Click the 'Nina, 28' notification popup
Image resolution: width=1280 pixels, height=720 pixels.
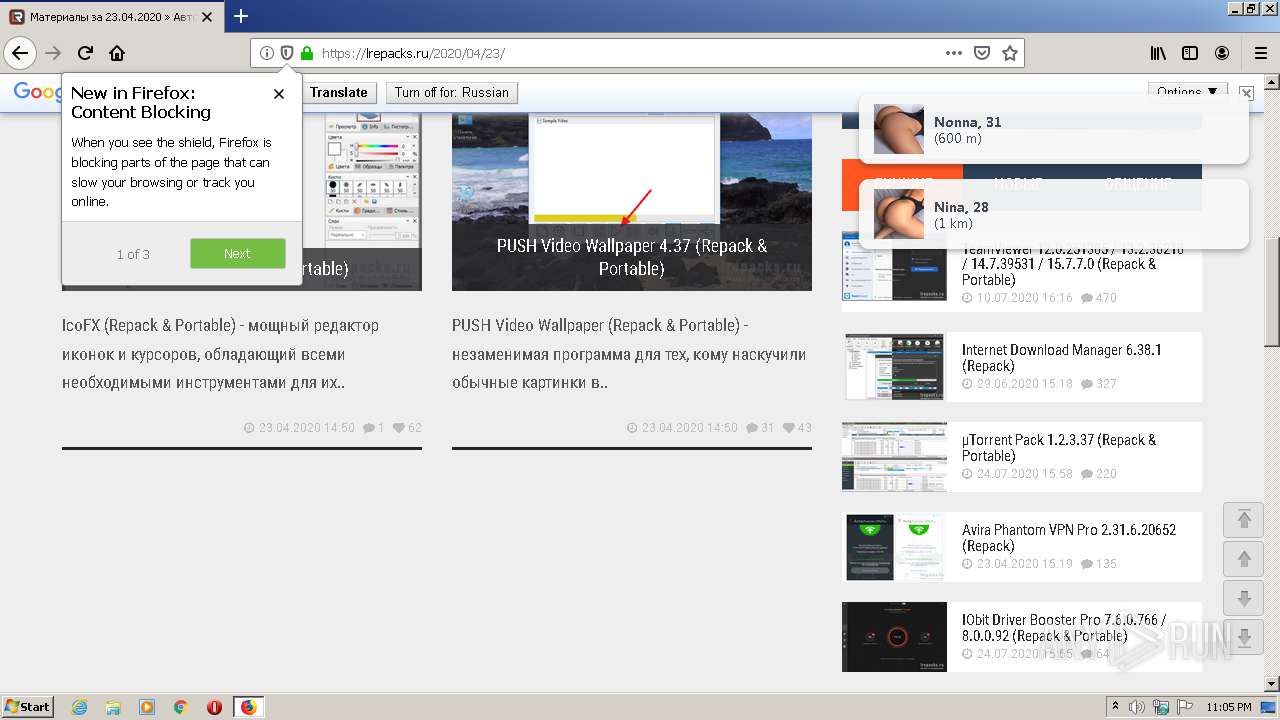(x=1053, y=214)
